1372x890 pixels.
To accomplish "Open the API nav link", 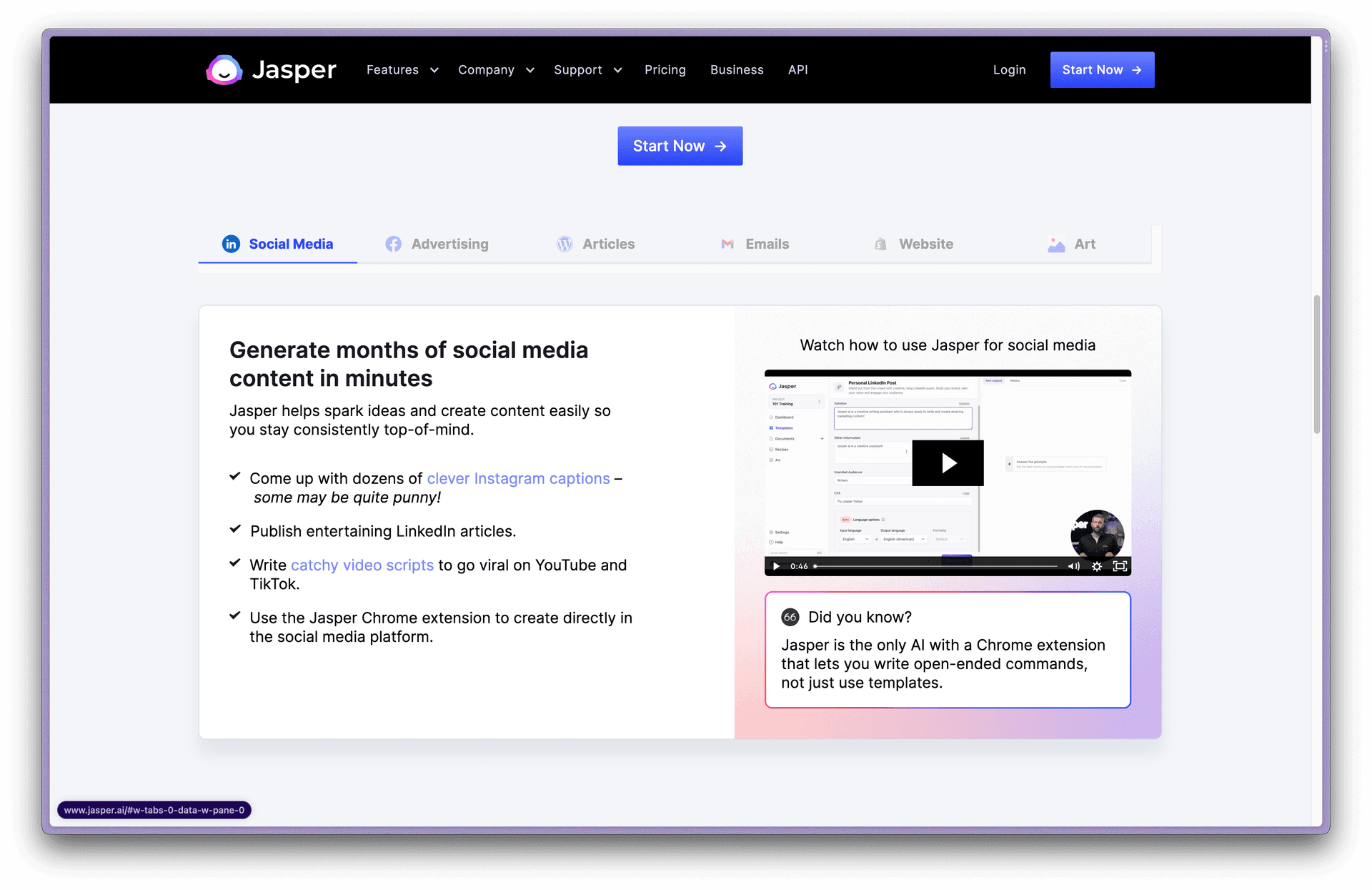I will (797, 70).
